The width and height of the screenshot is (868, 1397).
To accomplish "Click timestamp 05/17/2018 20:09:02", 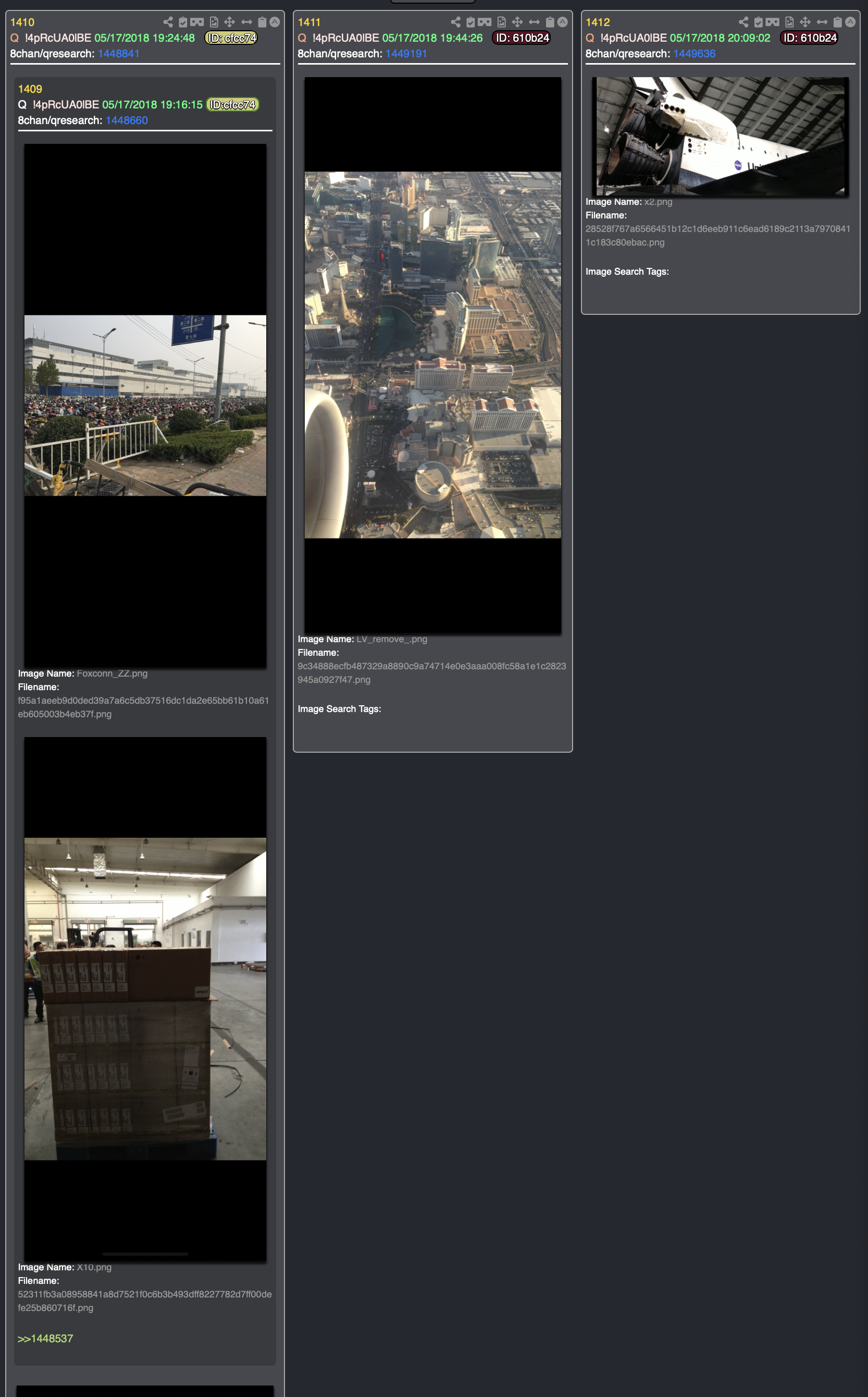I will 720,38.
